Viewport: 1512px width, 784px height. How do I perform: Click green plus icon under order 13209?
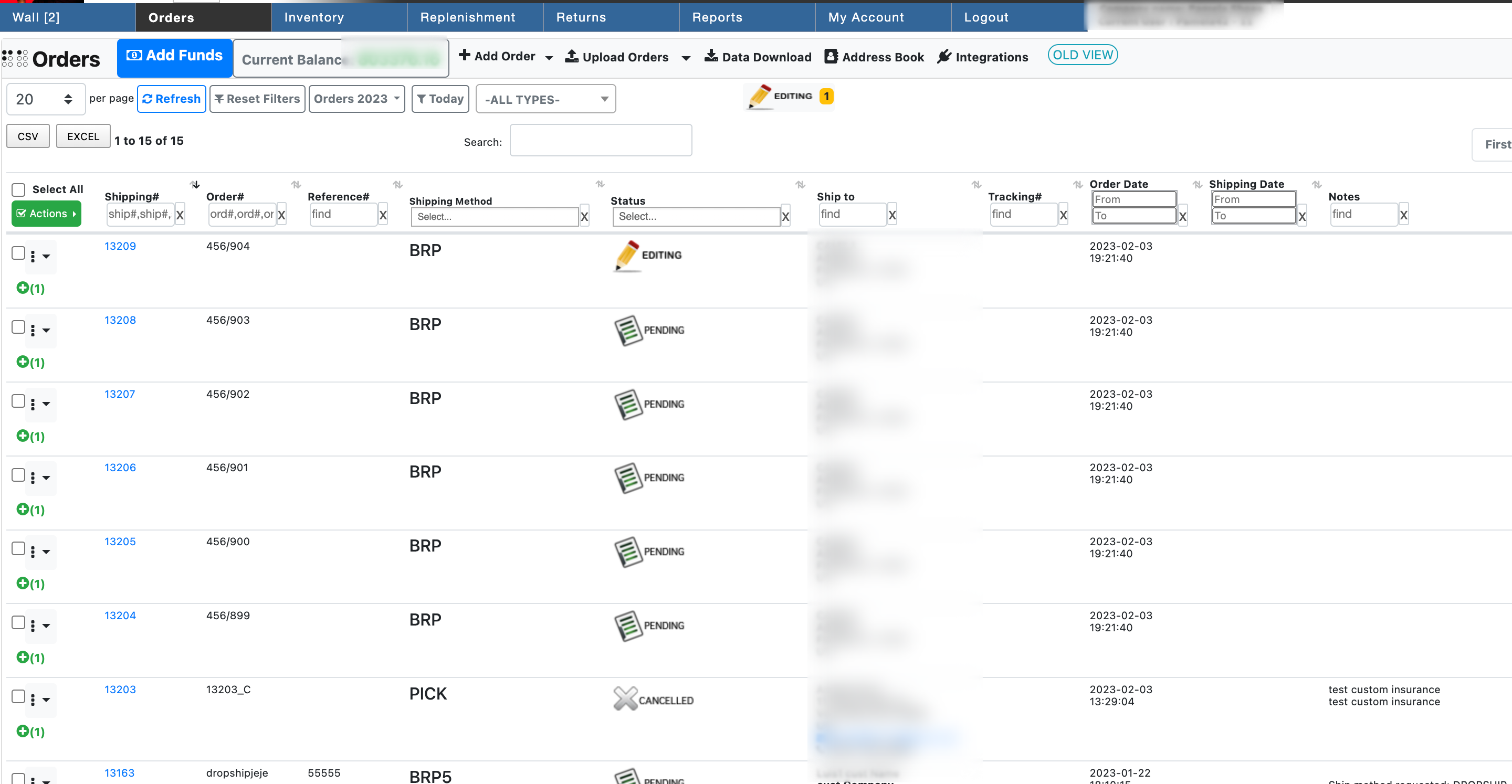click(22, 288)
